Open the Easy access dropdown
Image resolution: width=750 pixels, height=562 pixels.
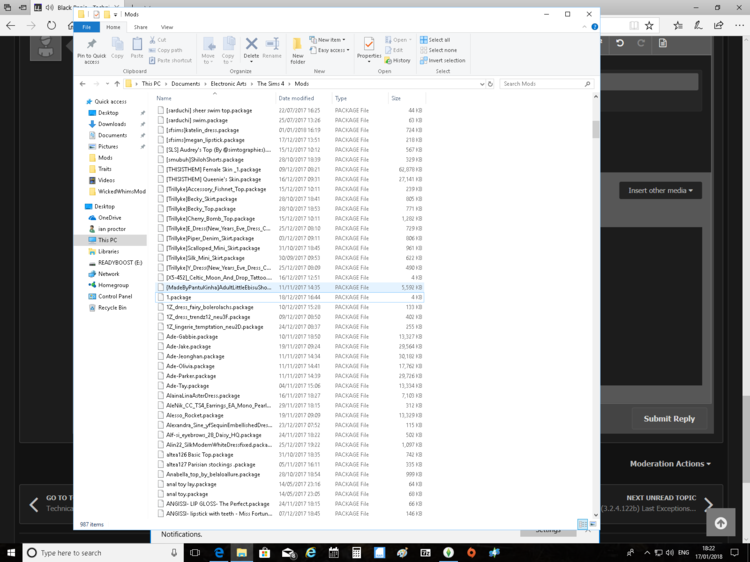click(x=330, y=50)
